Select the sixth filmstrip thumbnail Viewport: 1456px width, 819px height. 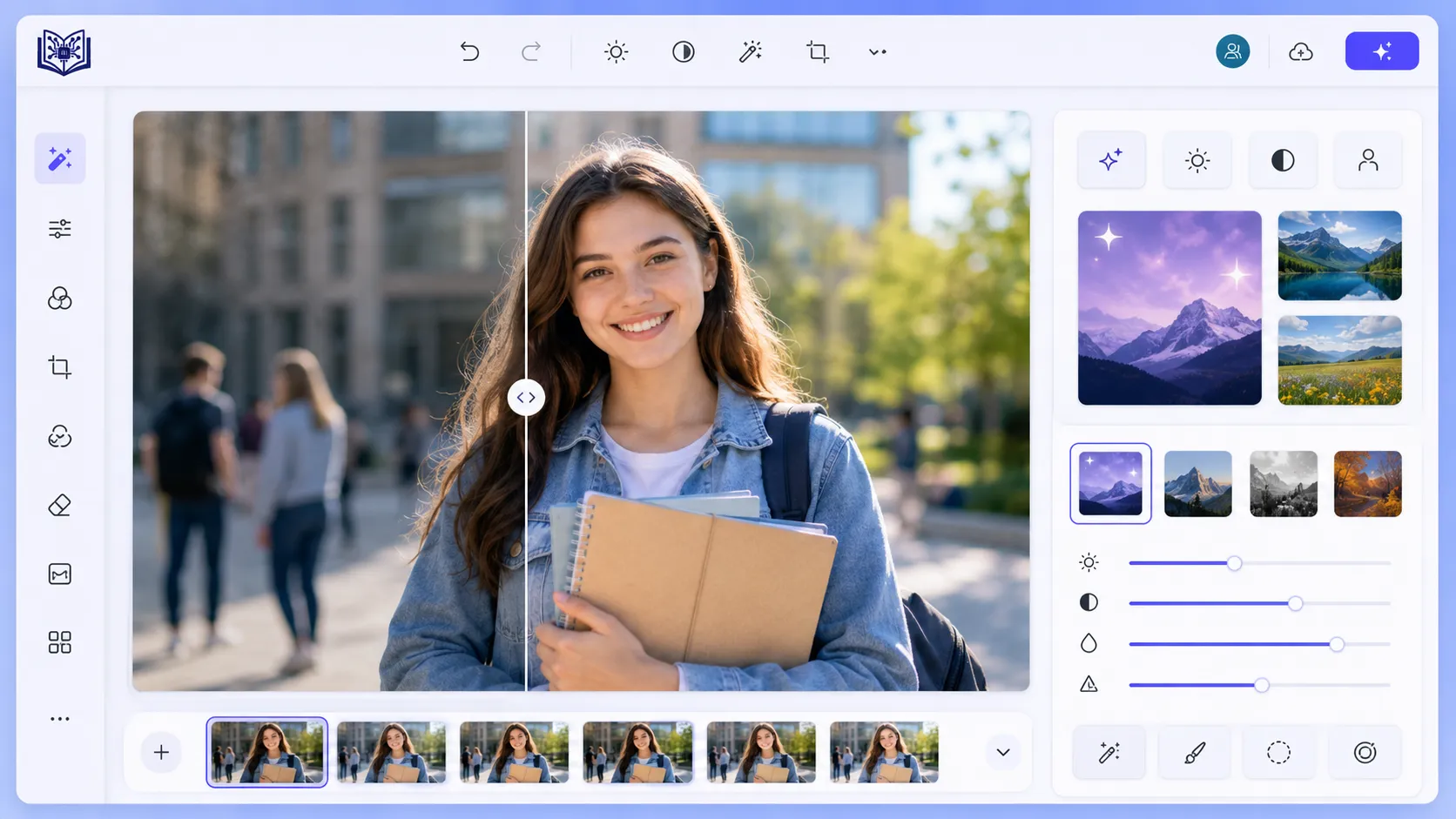click(885, 753)
